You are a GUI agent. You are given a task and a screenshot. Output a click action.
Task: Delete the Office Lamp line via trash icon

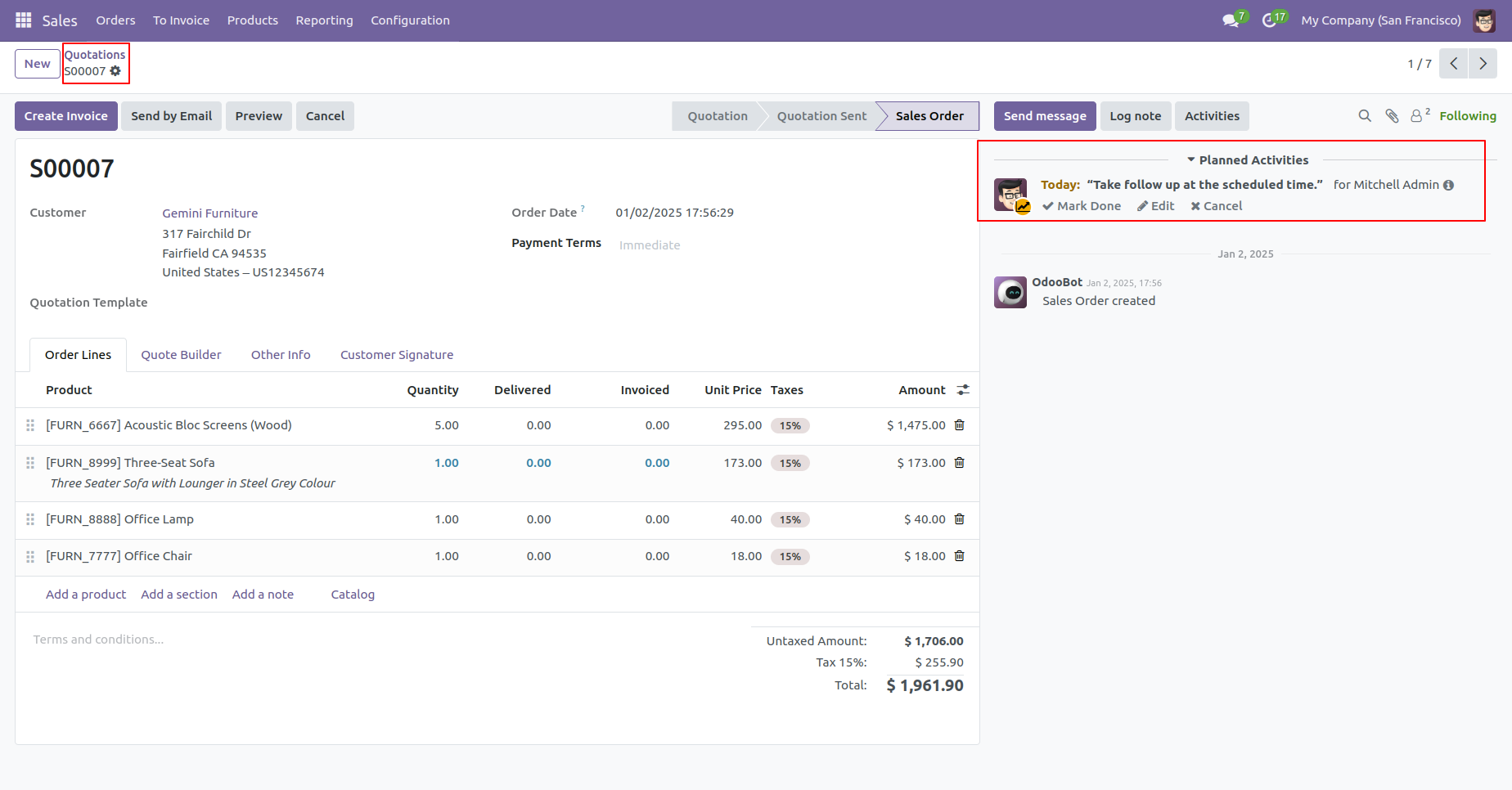click(x=960, y=519)
